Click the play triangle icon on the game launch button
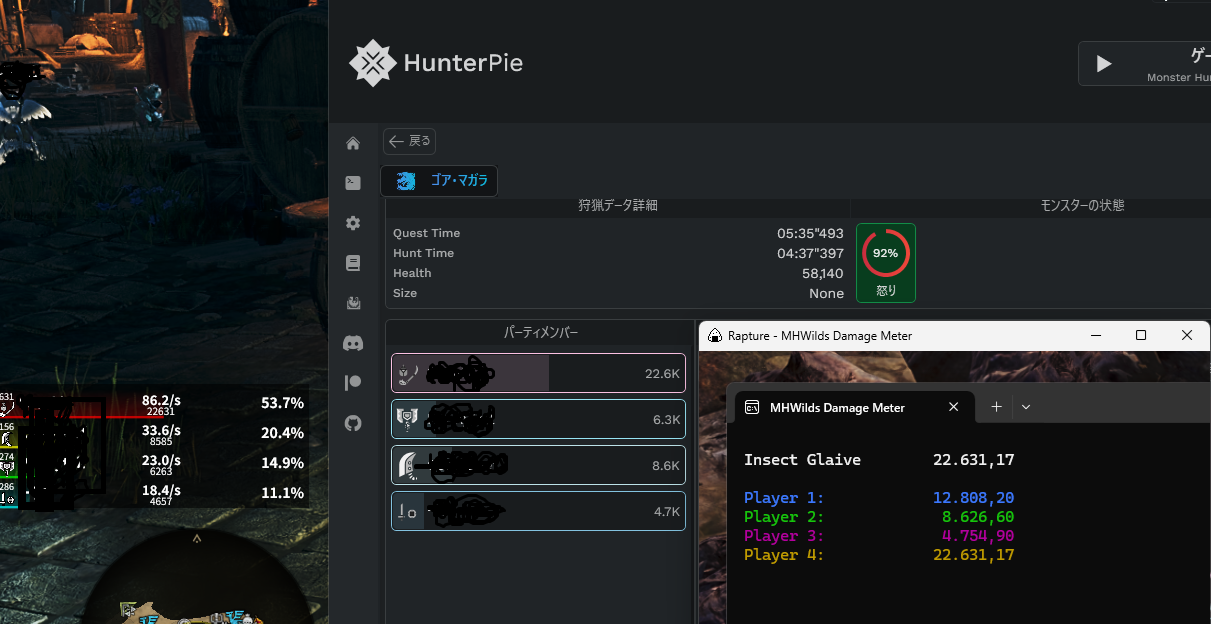1211x624 pixels. coord(1104,64)
